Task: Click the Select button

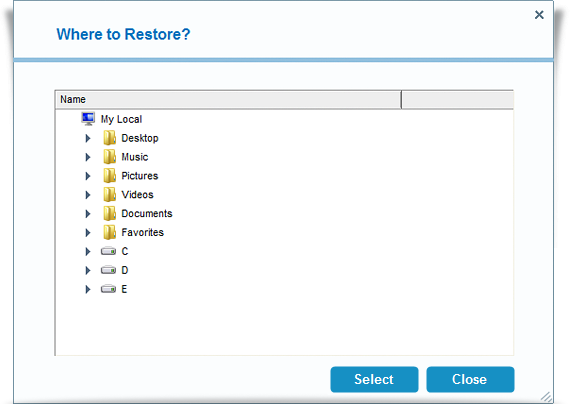Action: click(x=374, y=379)
